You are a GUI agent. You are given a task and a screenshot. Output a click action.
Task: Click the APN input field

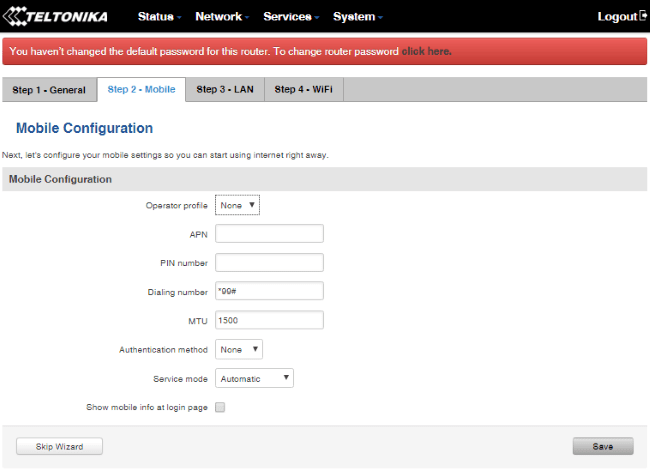269,234
